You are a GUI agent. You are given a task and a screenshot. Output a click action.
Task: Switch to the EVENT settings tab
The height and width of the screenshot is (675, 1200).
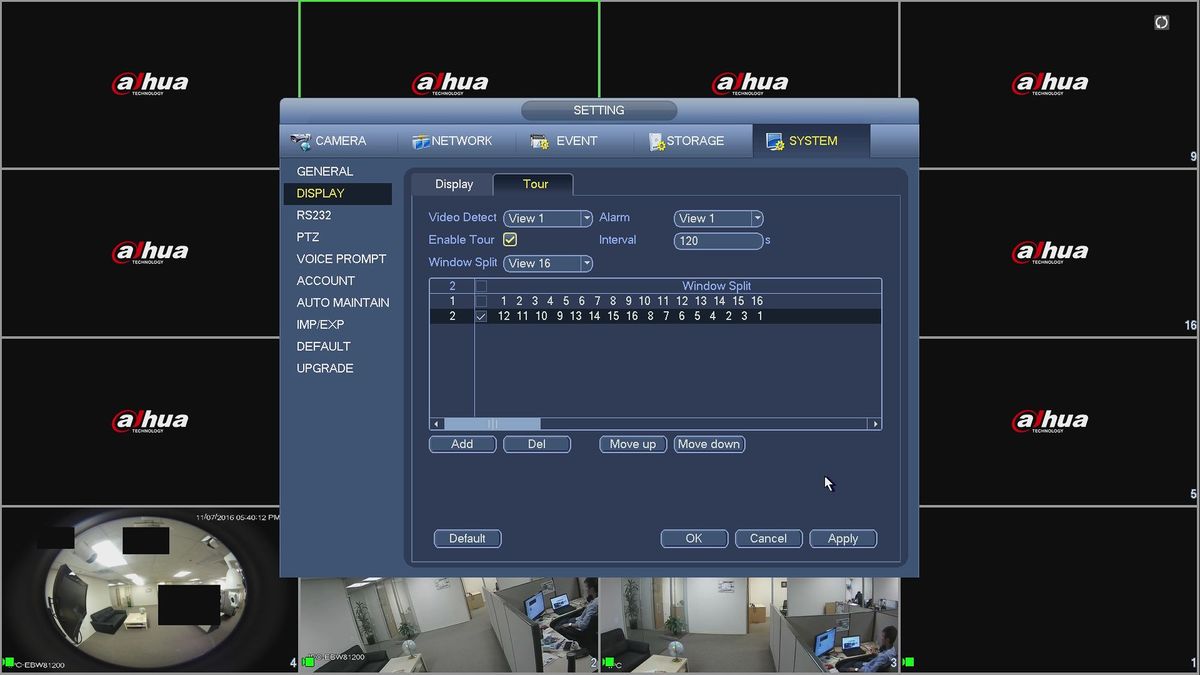pos(564,141)
